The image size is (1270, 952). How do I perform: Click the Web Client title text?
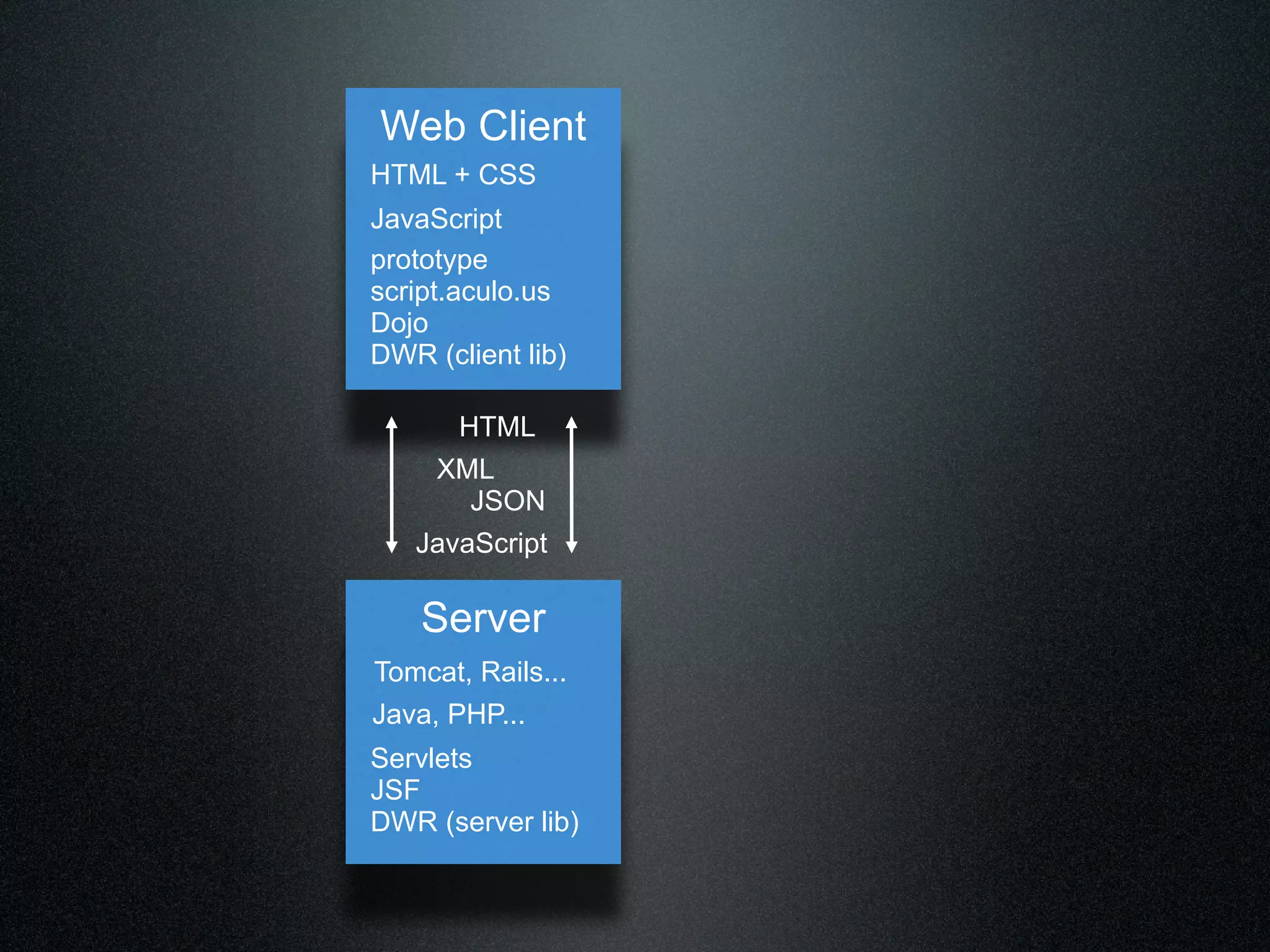point(483,126)
